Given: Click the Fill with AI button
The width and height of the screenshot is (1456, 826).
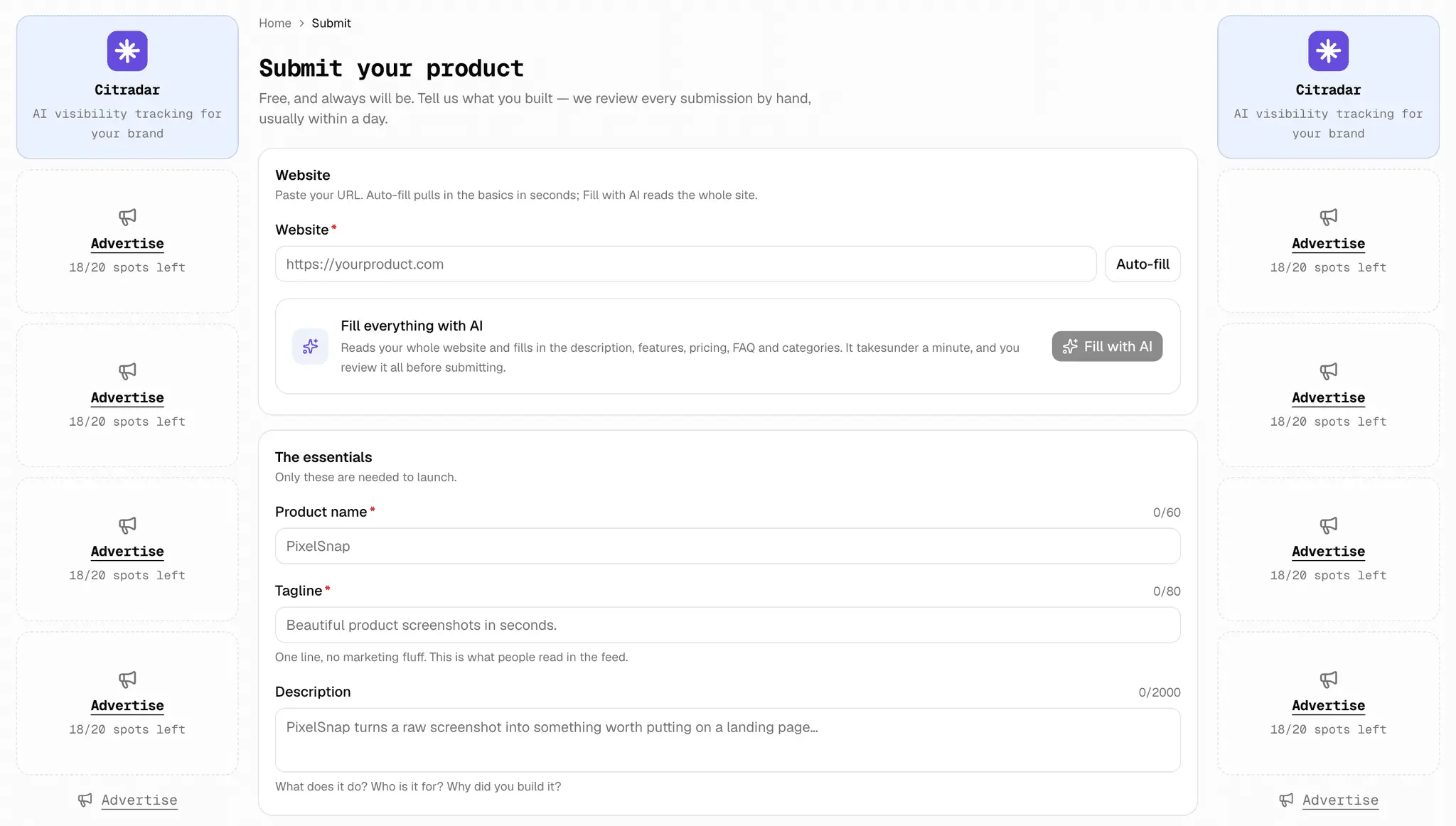Looking at the screenshot, I should [1107, 346].
